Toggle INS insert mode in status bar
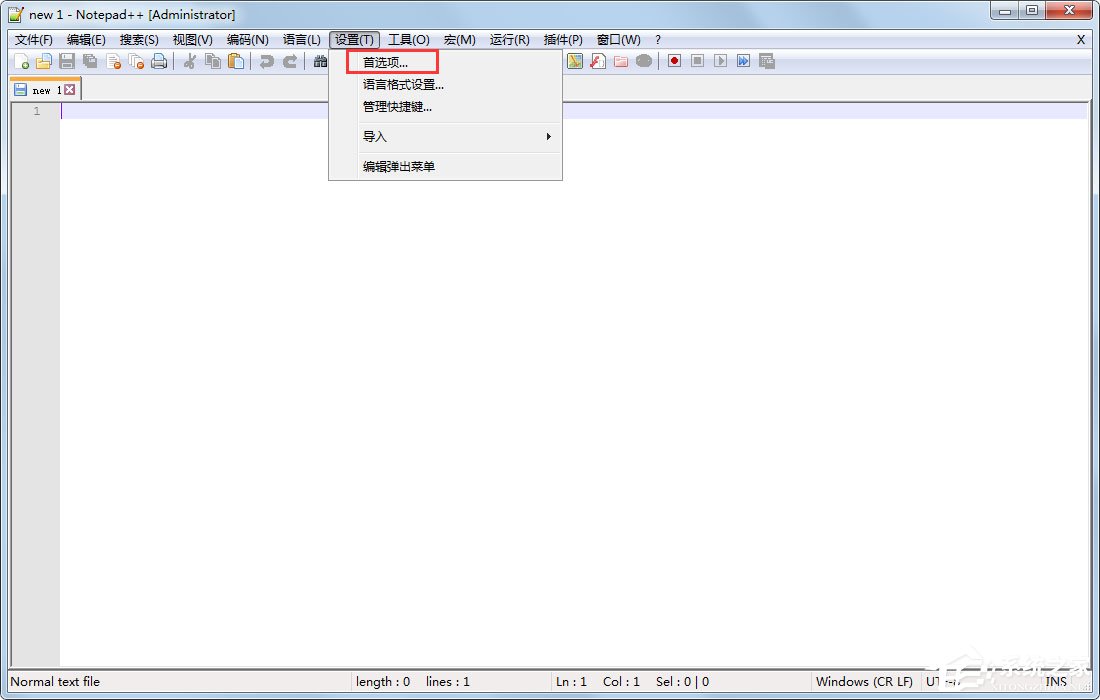The image size is (1100, 700). 1057,681
